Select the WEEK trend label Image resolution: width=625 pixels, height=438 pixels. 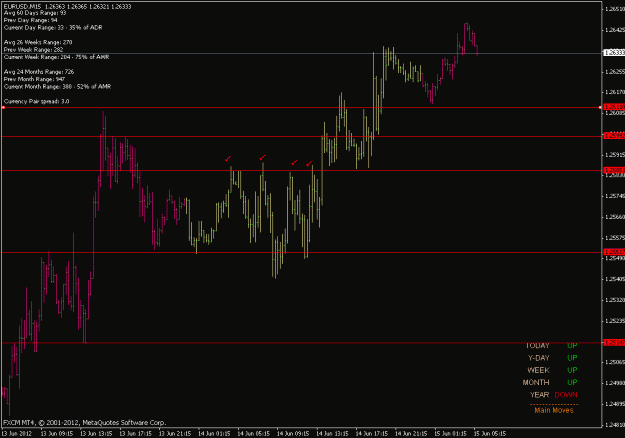tap(538, 370)
